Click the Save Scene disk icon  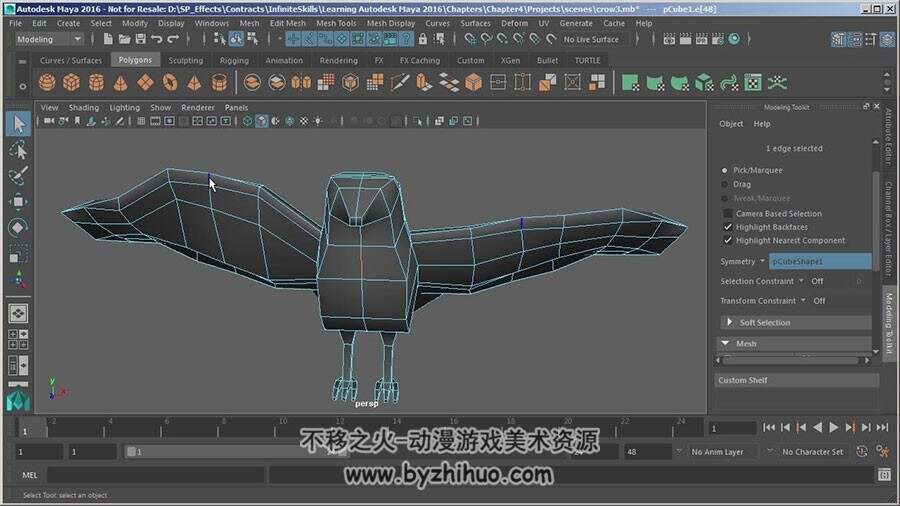(x=140, y=39)
